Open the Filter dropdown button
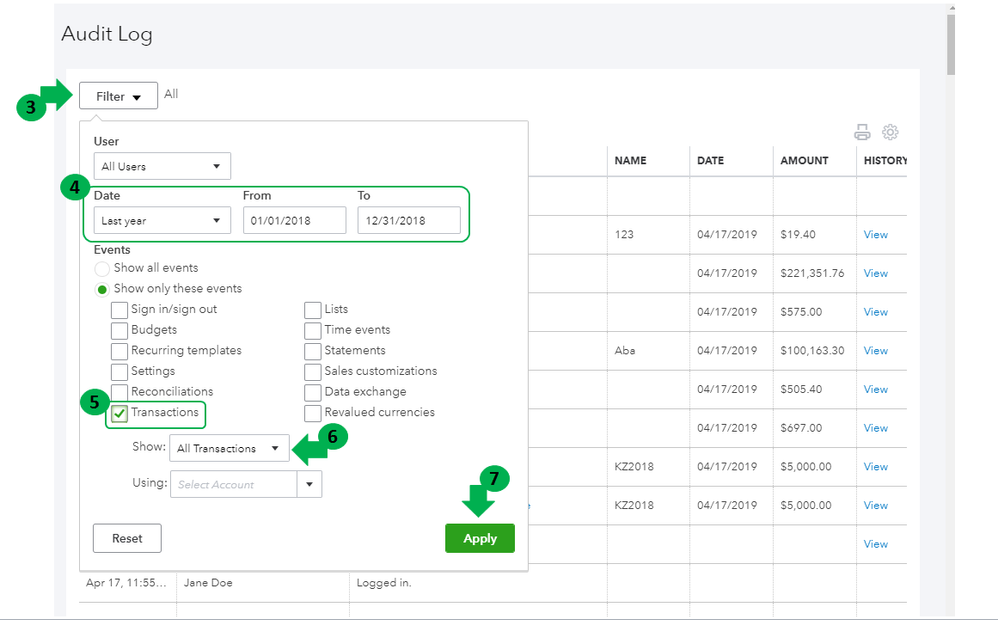This screenshot has width=998, height=620. tap(118, 96)
